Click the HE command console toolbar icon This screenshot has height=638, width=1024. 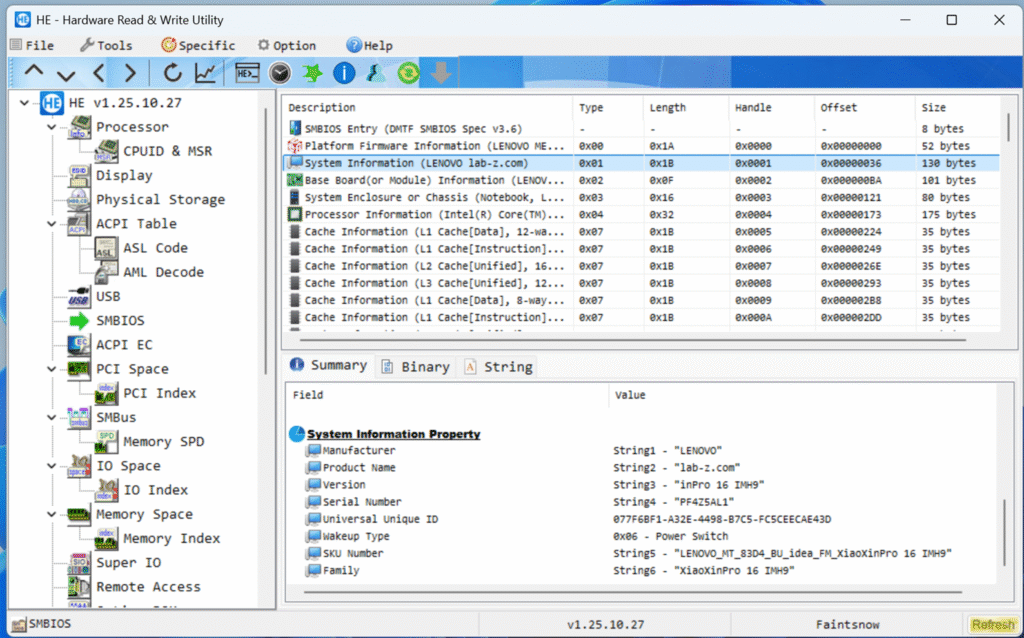click(247, 72)
